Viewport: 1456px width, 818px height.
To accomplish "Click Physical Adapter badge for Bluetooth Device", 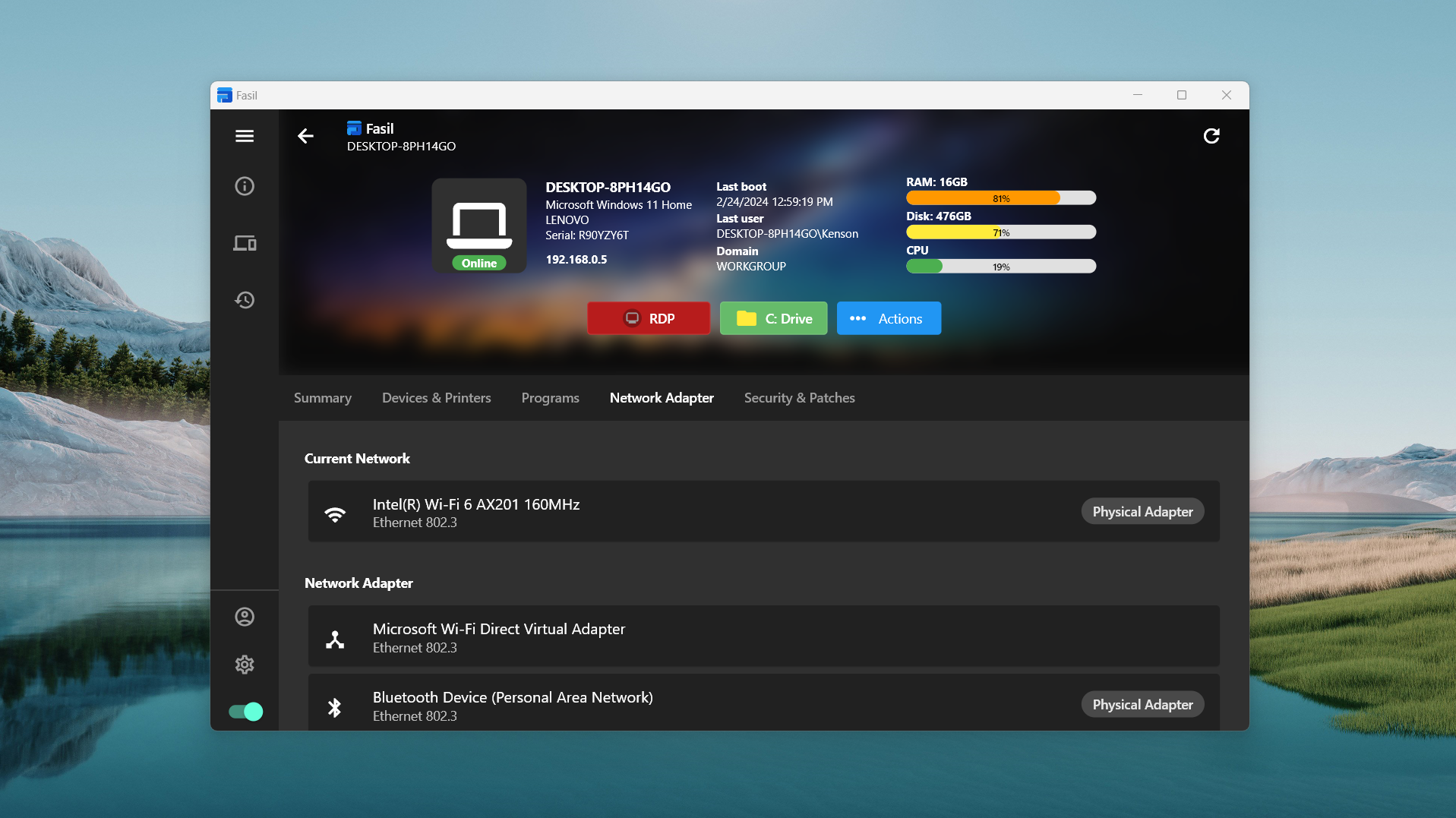I will coord(1142,704).
